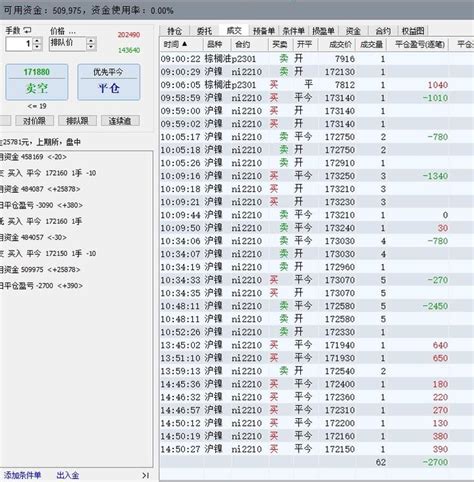This screenshot has width=474, height=482.
Task: Click the upper limit price 202490
Action: [129, 35]
